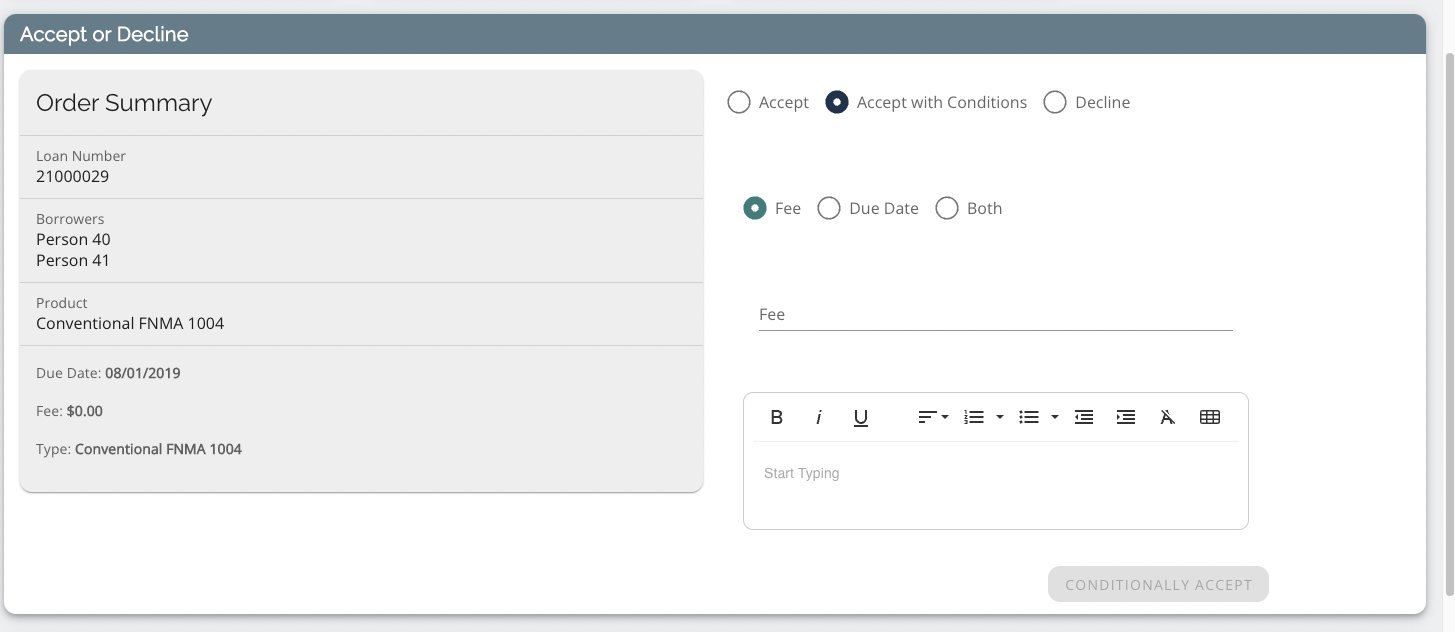1455x632 pixels.
Task: Decrease indent using outdent icon
Action: (1084, 418)
